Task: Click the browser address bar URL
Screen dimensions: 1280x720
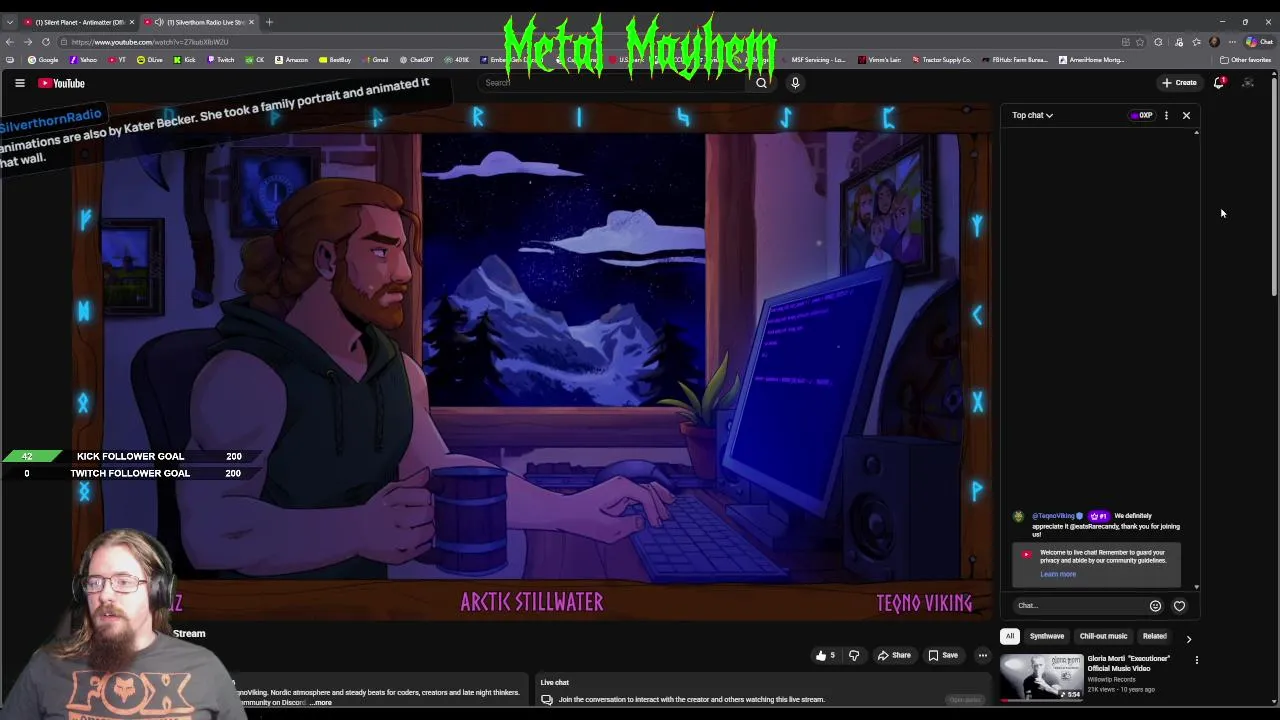Action: pos(150,42)
